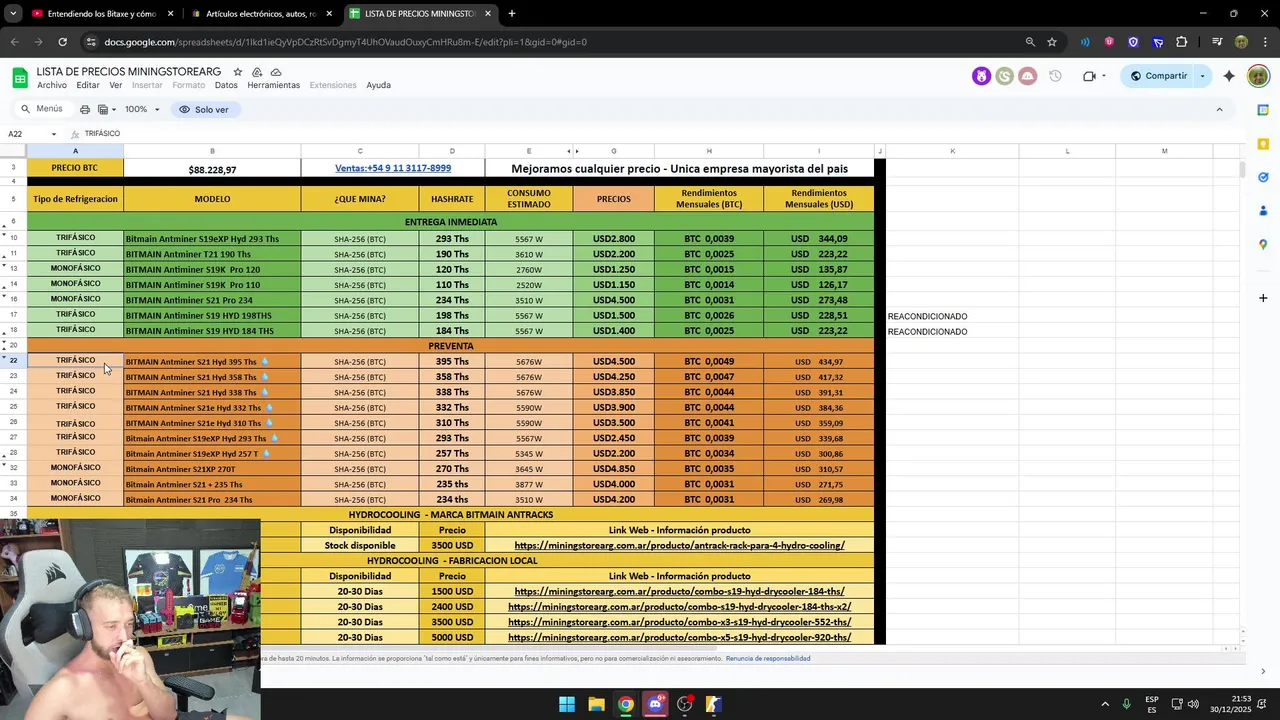The height and width of the screenshot is (720, 1280).
Task: Open the antrack-rack-para-4-hydro-cooling link
Action: pyautogui.click(x=679, y=546)
